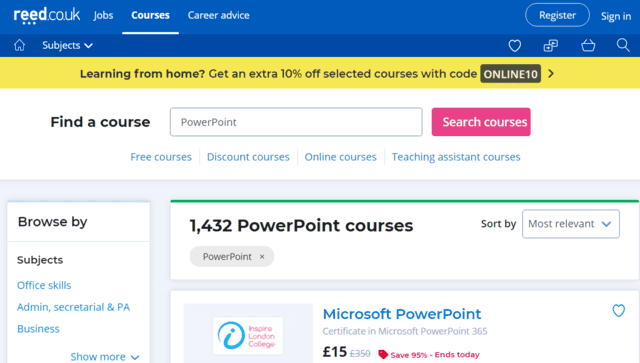Screen dimensions: 640x363
Task: Expand the Subjects dropdown menu
Action: point(67,45)
